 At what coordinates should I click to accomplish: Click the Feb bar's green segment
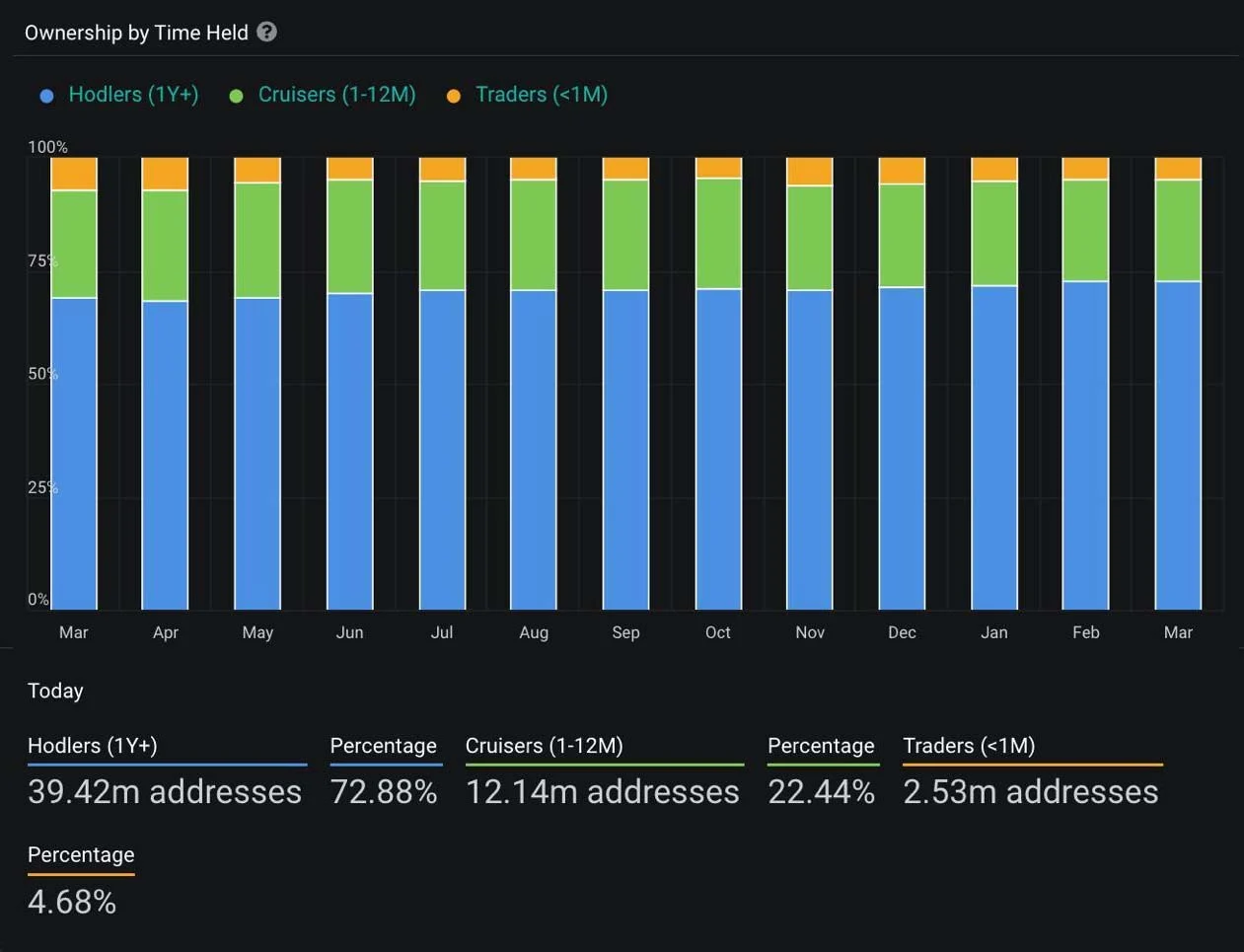point(1086,231)
